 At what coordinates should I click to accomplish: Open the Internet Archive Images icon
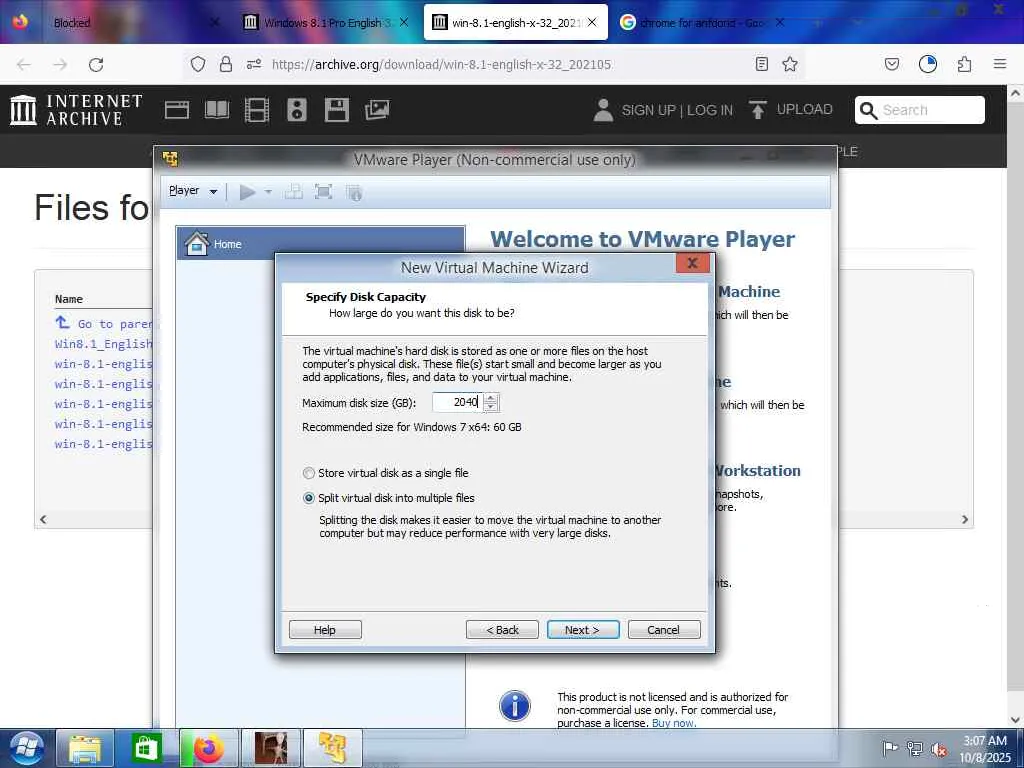(377, 110)
